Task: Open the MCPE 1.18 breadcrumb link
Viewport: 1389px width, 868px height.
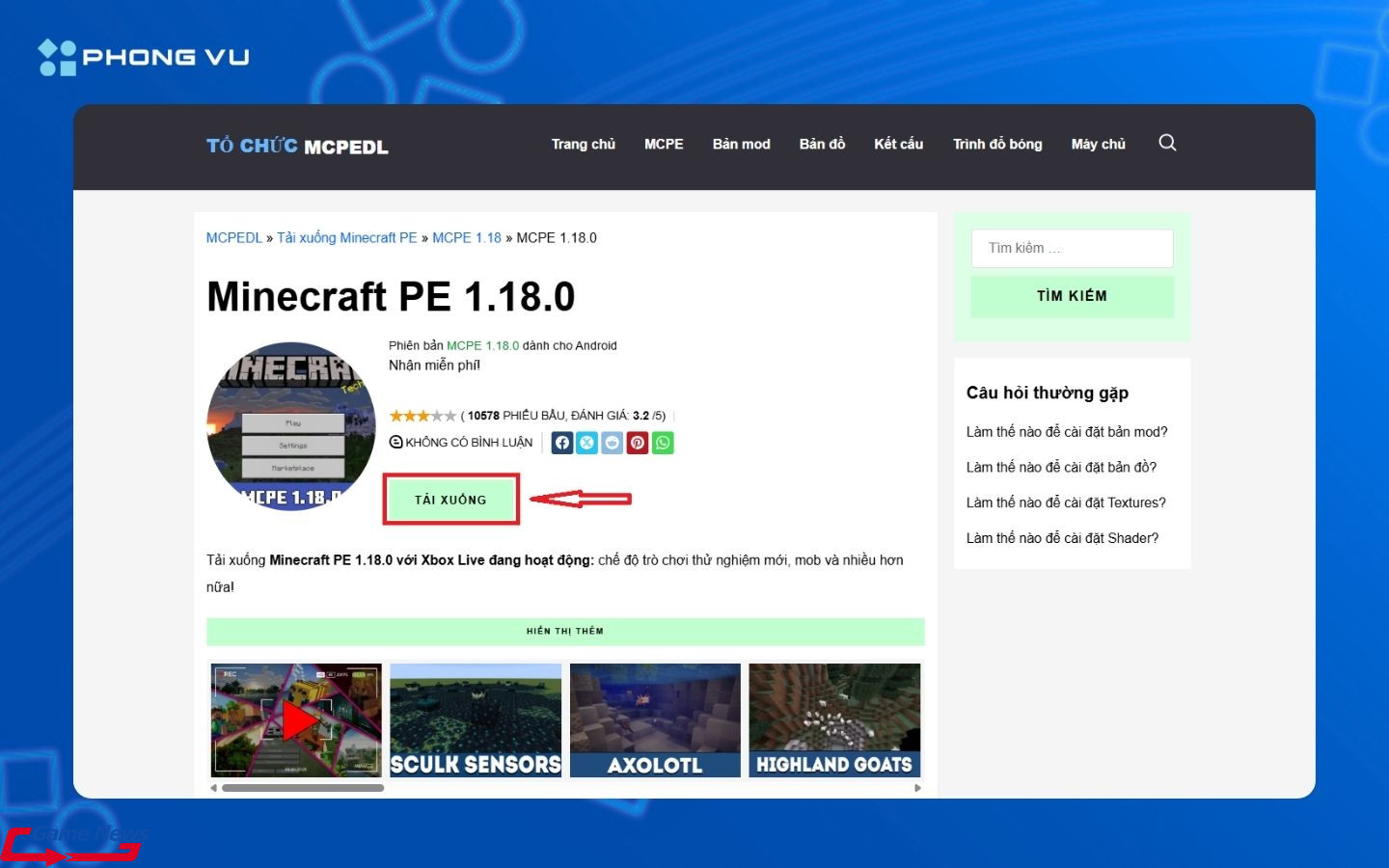Action: coord(467,237)
